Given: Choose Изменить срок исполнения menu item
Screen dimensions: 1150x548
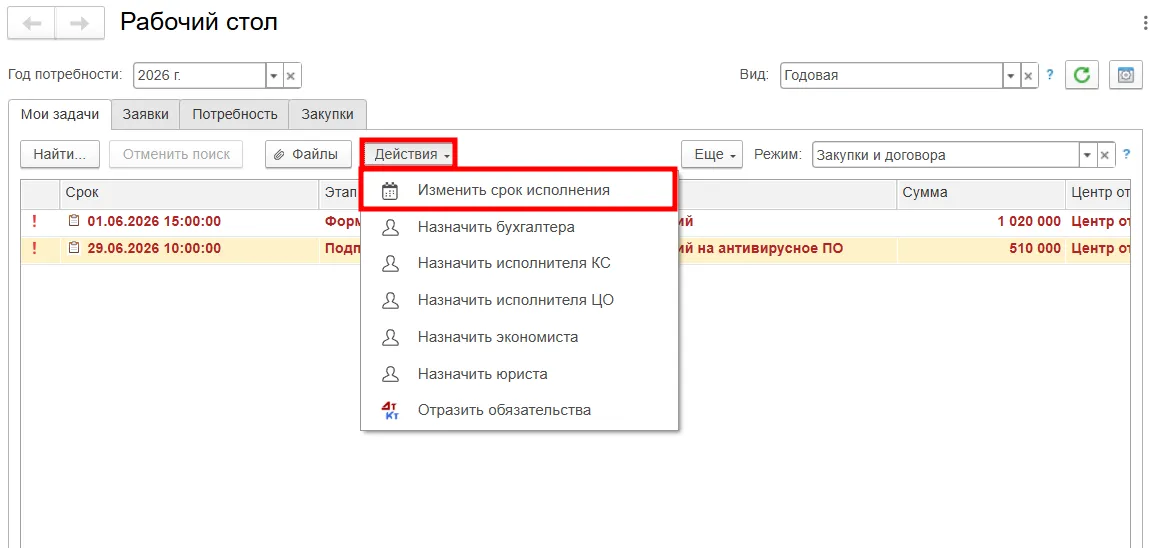Looking at the screenshot, I should pos(519,191).
